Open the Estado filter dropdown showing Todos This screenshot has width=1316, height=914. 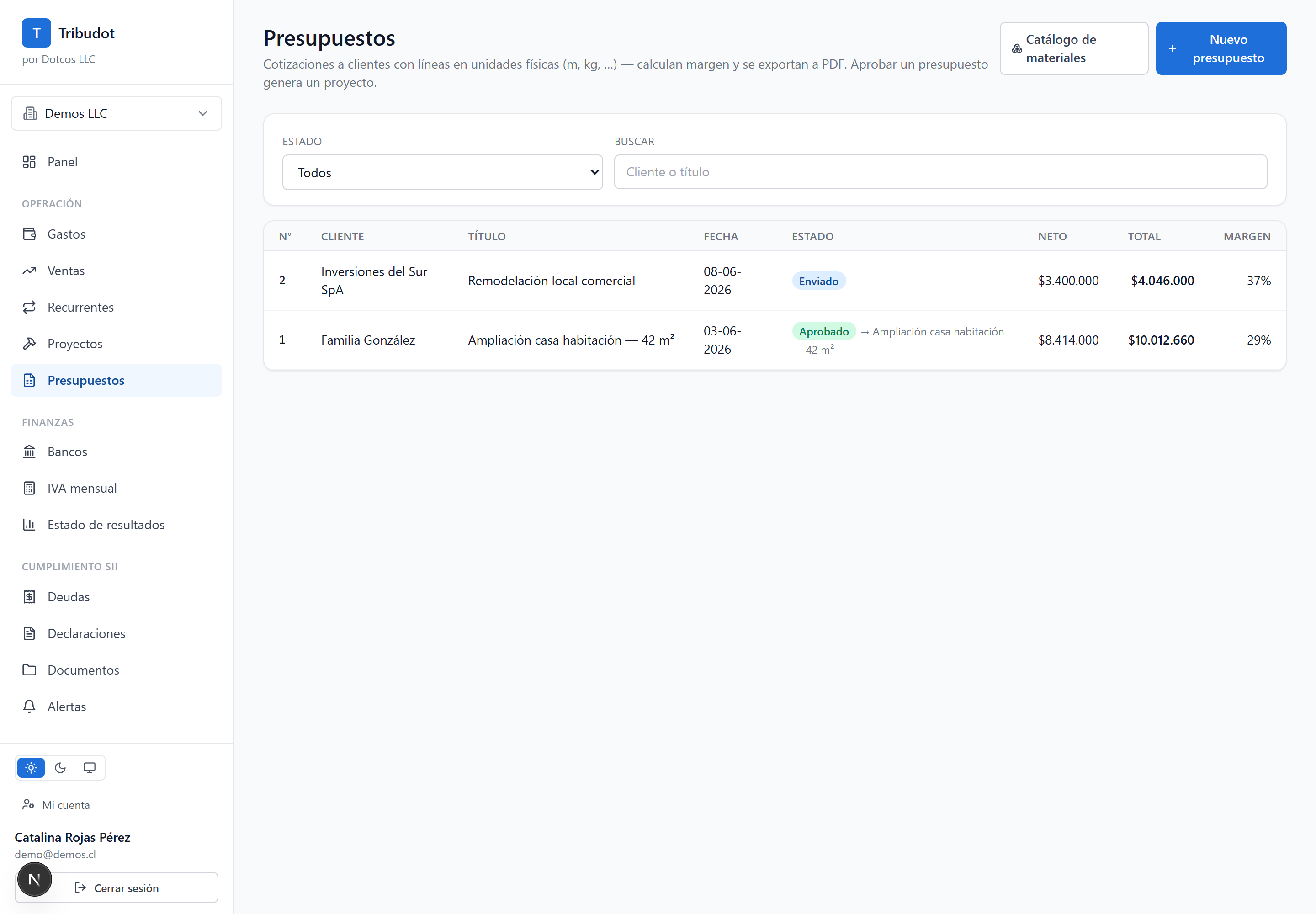tap(443, 172)
